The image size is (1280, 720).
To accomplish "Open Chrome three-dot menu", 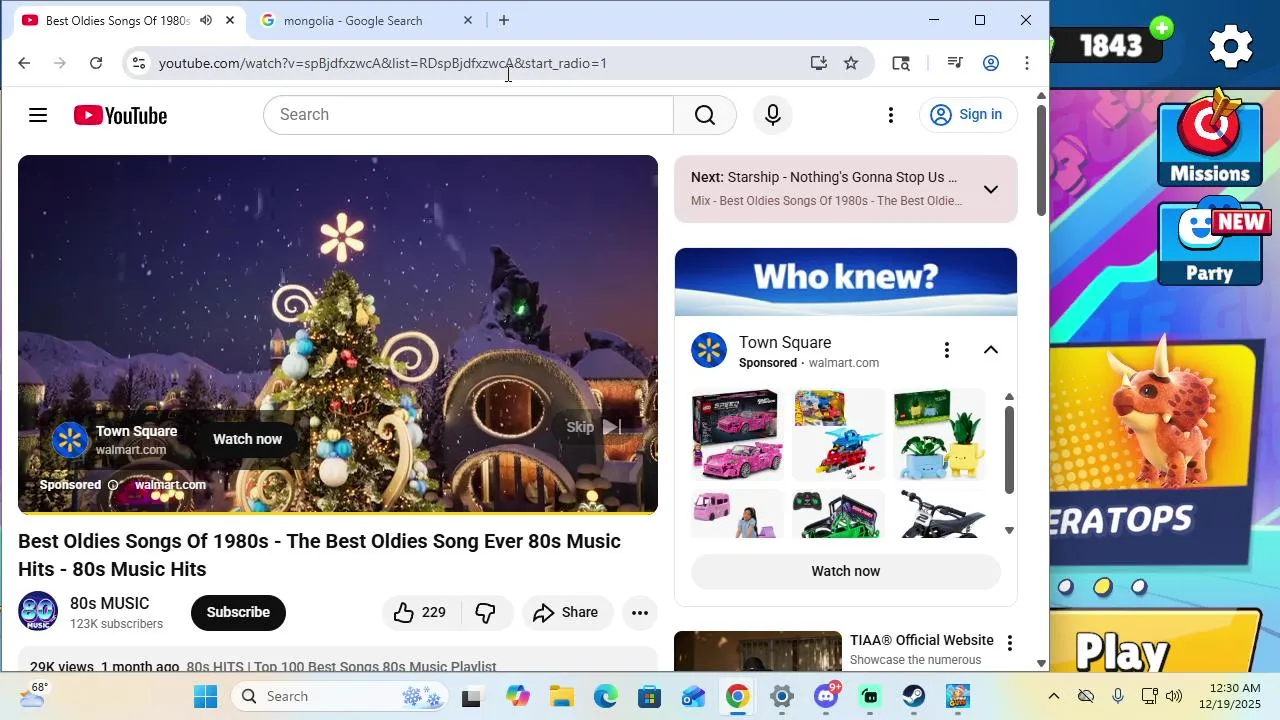I will coord(1027,63).
